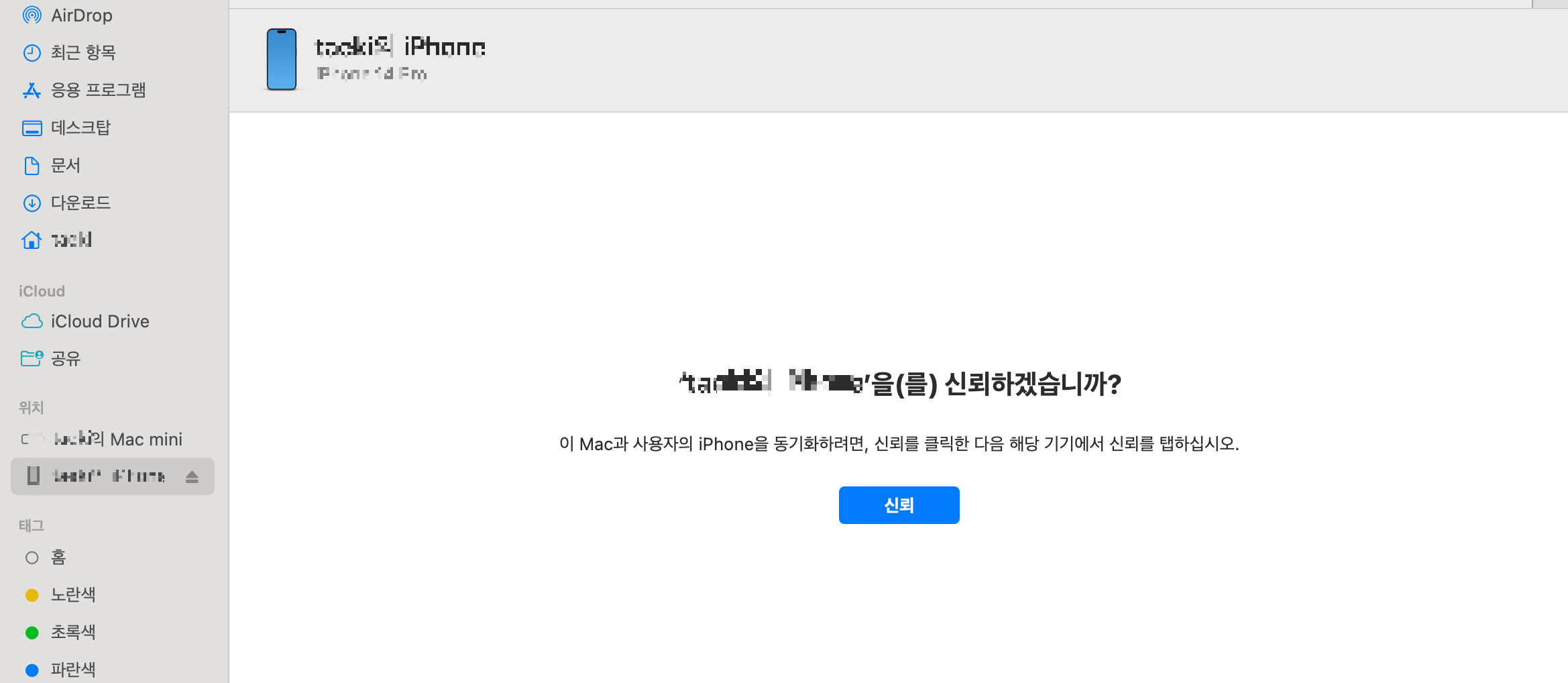Screen dimensions: 1568x683
Task: Open AirDrop in the sidebar
Action: click(x=81, y=15)
